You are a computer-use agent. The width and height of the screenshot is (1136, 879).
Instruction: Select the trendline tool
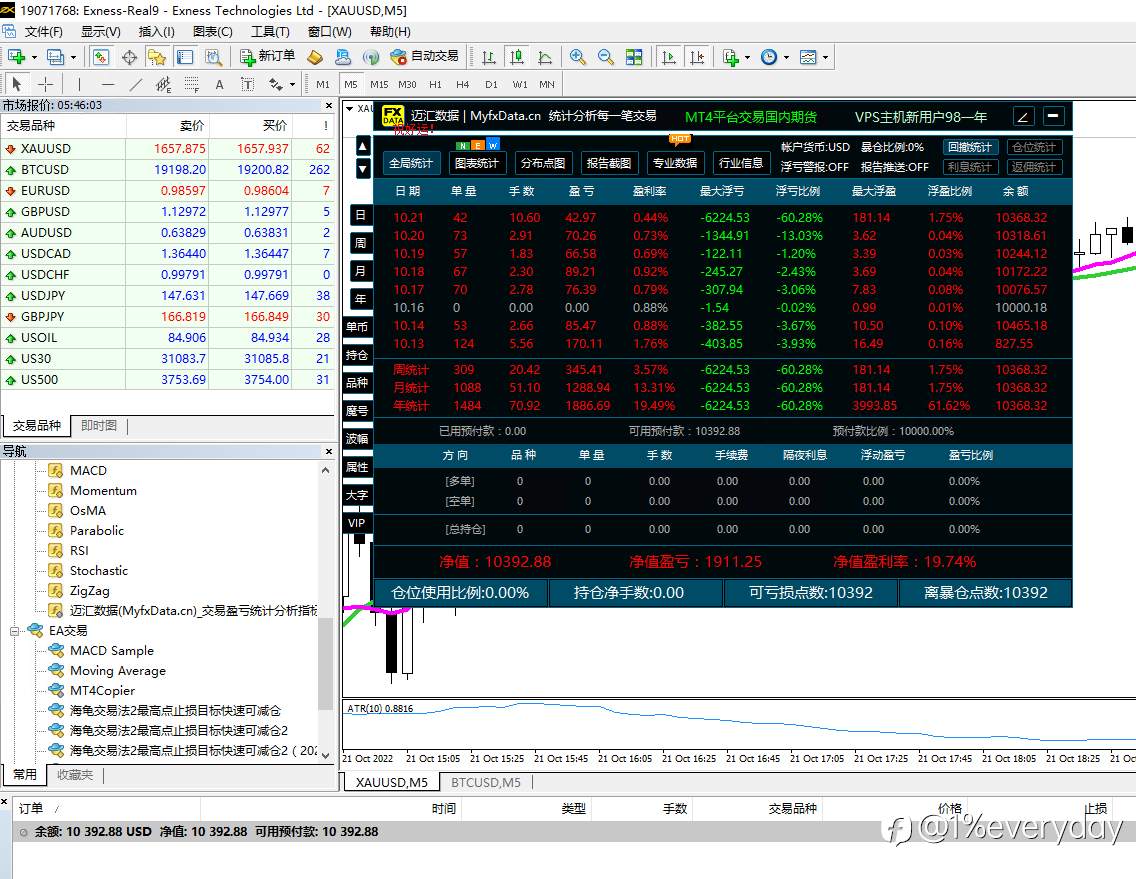(x=135, y=84)
